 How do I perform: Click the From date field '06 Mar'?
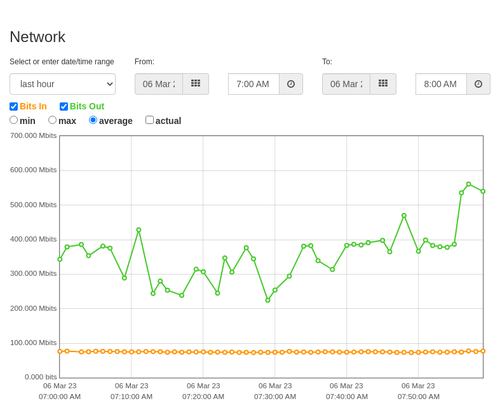pos(159,84)
